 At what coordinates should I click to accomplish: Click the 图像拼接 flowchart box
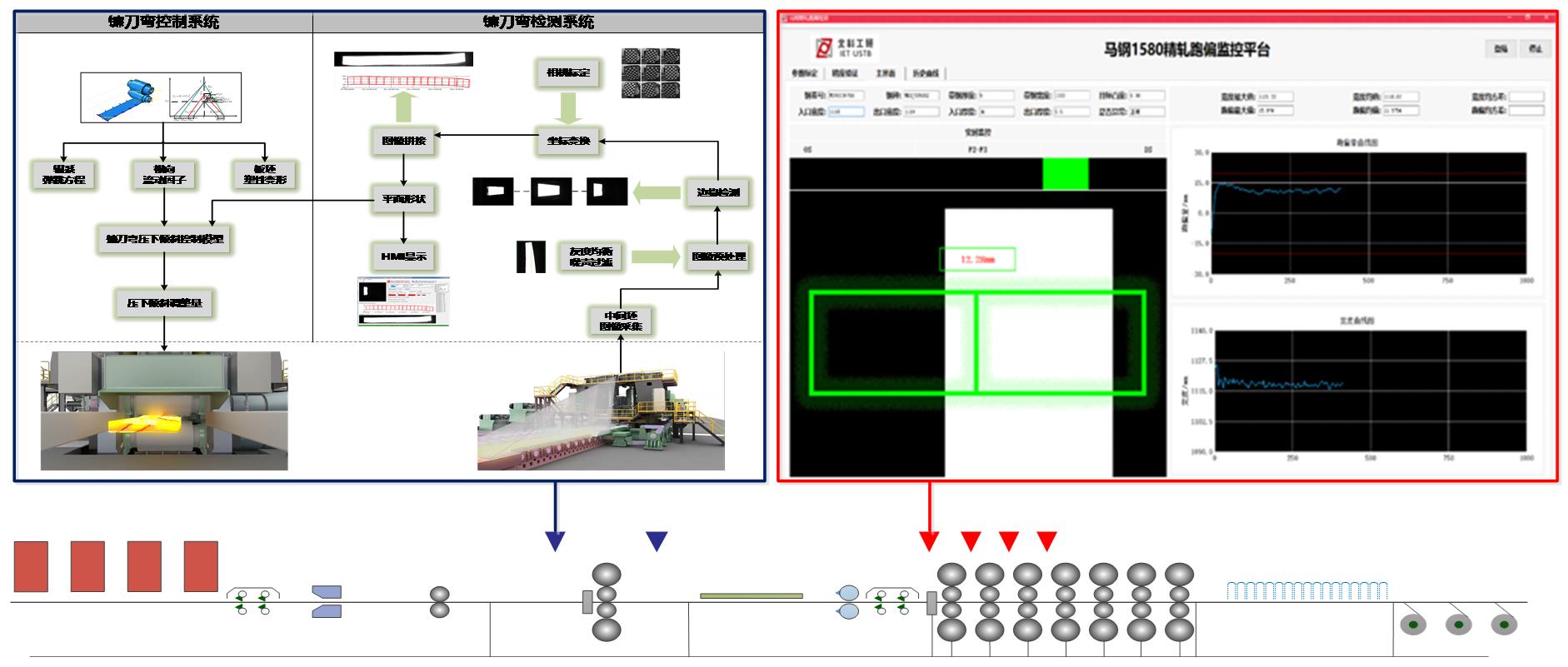click(404, 141)
